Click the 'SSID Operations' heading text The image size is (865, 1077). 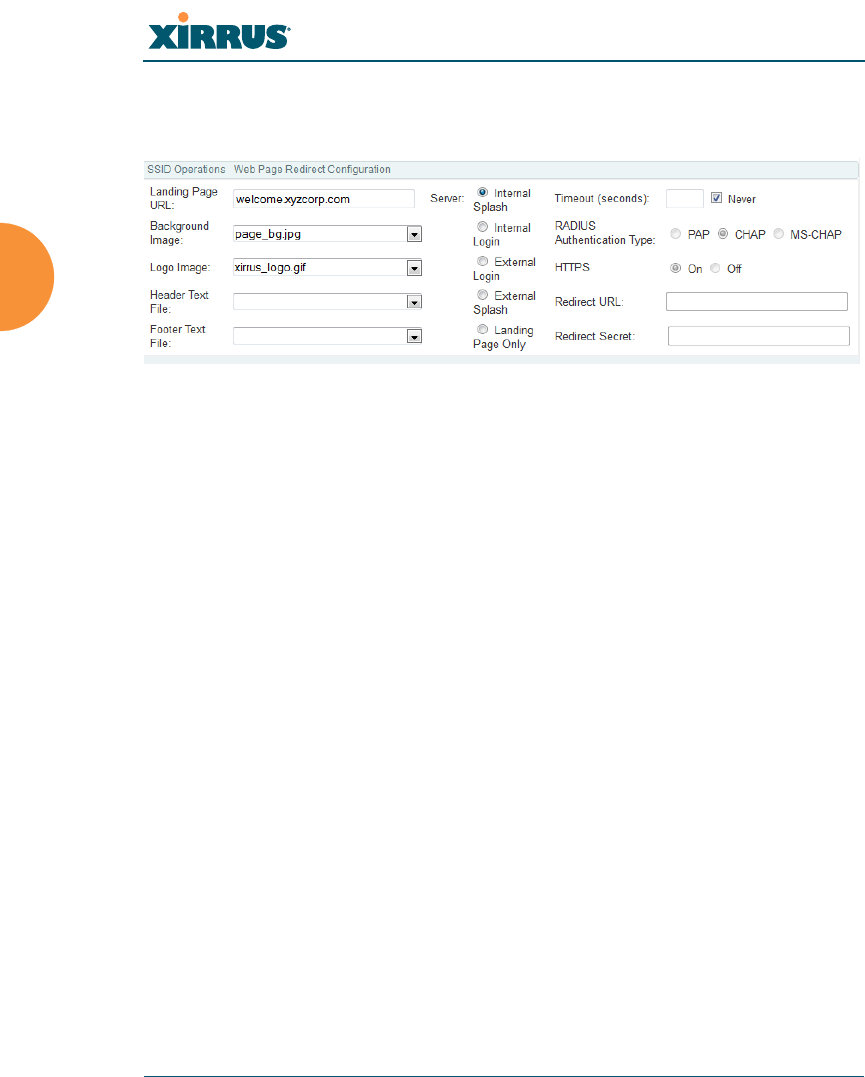(186, 169)
